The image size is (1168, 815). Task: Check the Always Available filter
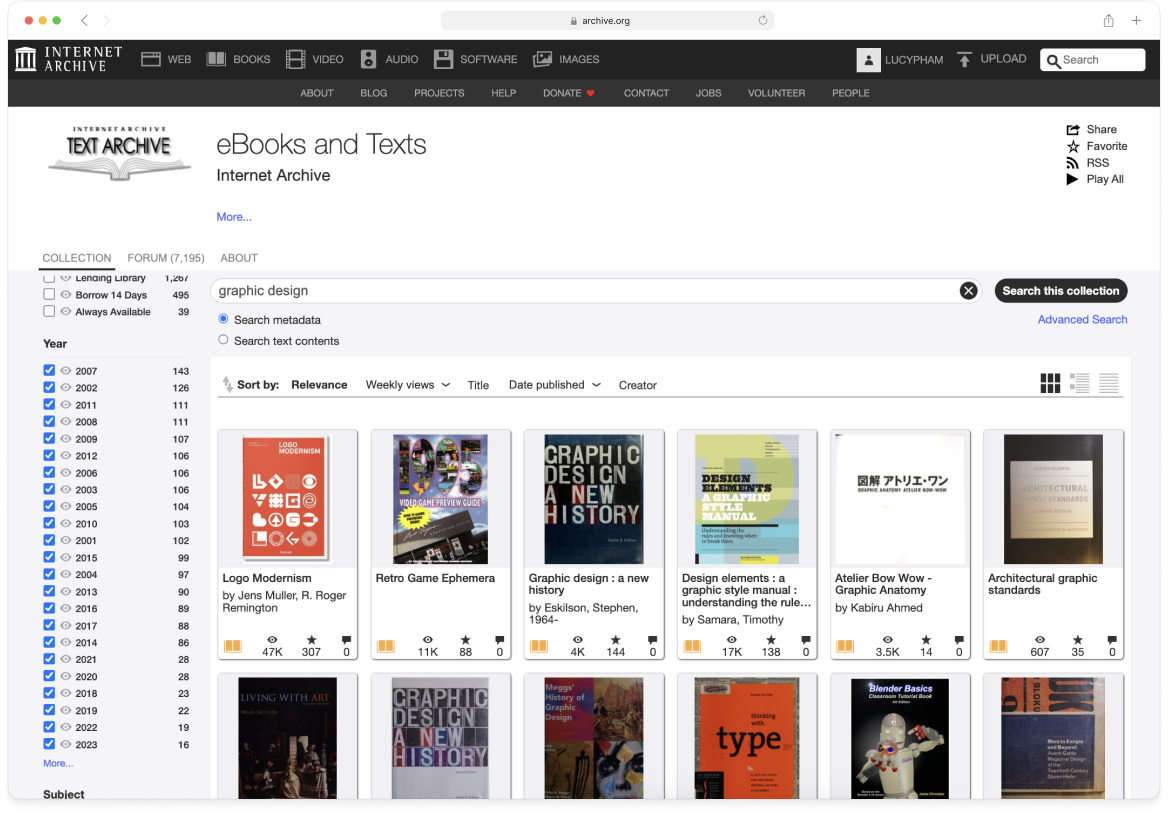tap(49, 312)
